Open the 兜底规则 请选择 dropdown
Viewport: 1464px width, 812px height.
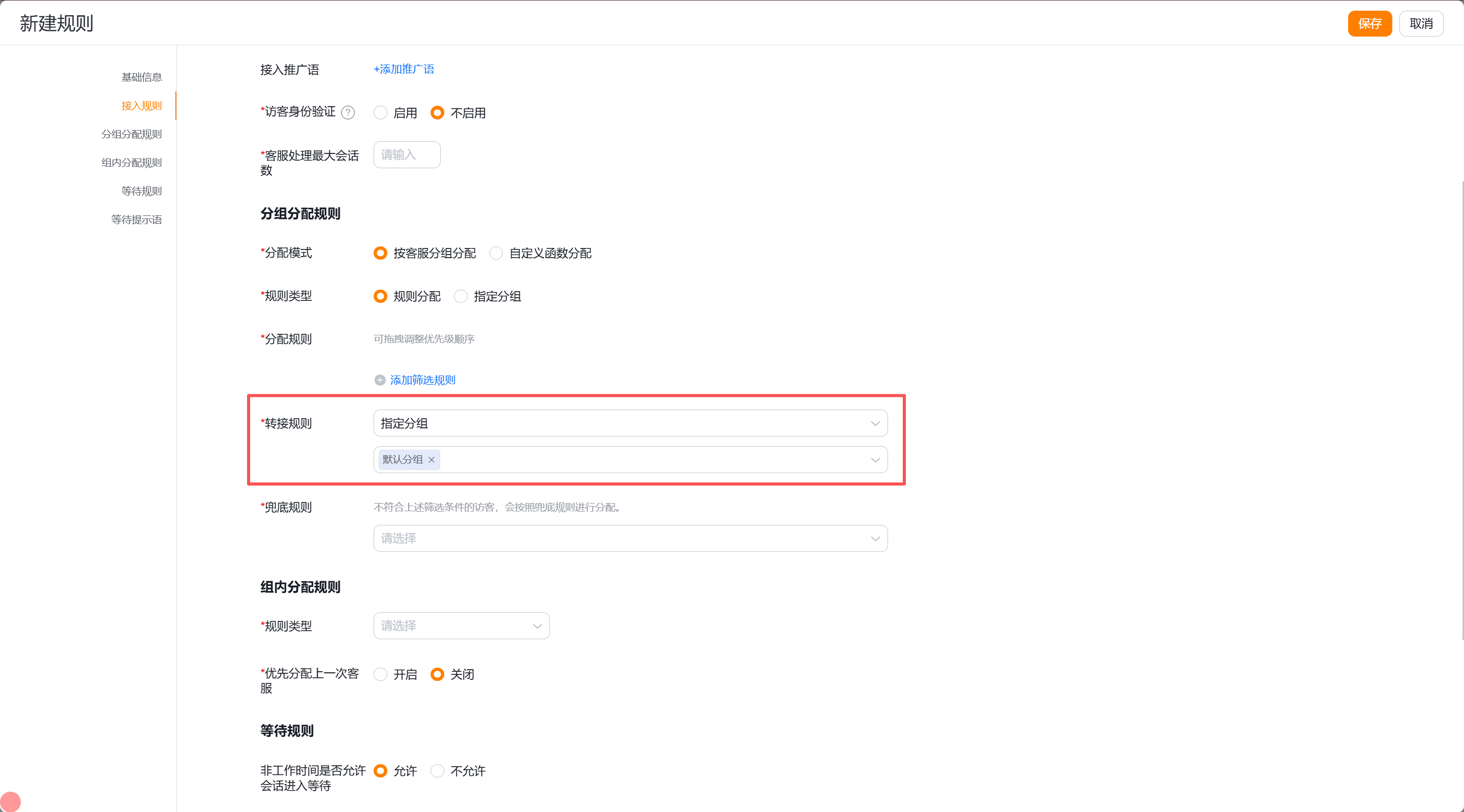tap(630, 538)
